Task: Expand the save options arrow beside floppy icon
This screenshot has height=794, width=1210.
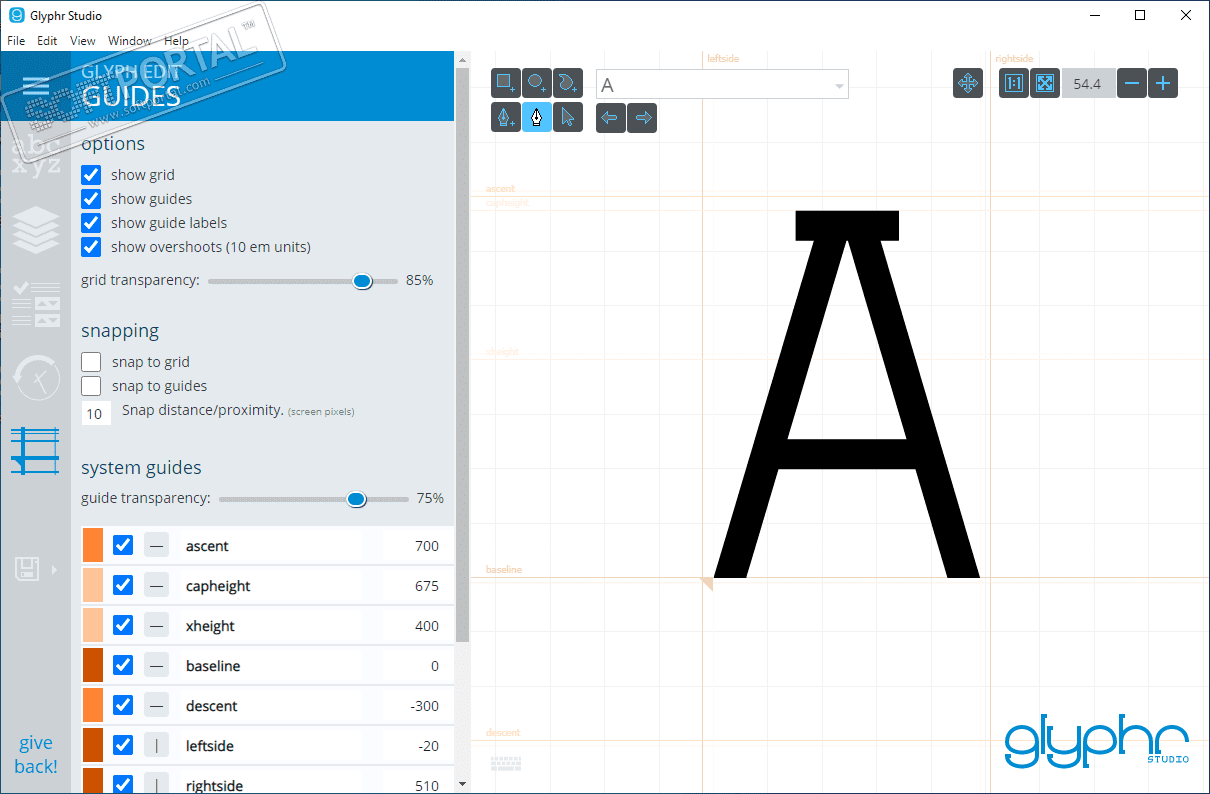Action: click(x=54, y=570)
